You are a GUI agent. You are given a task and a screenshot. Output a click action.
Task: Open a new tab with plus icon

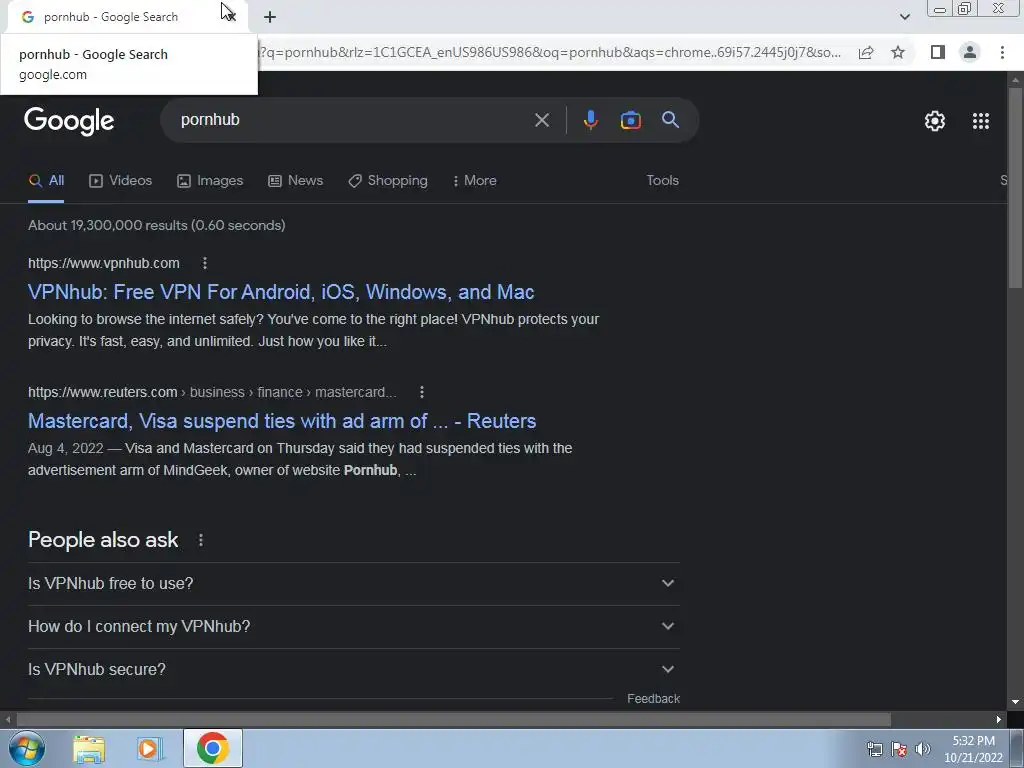(270, 17)
